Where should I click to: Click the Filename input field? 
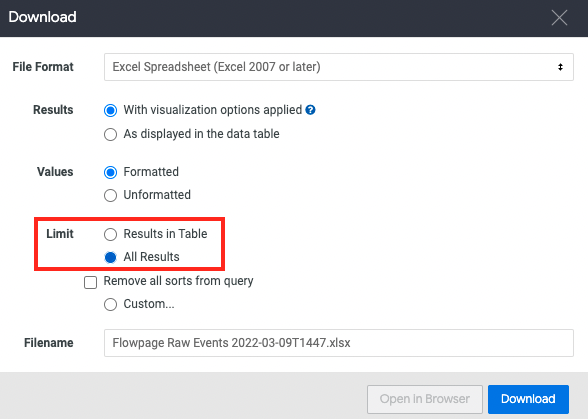[339, 343]
